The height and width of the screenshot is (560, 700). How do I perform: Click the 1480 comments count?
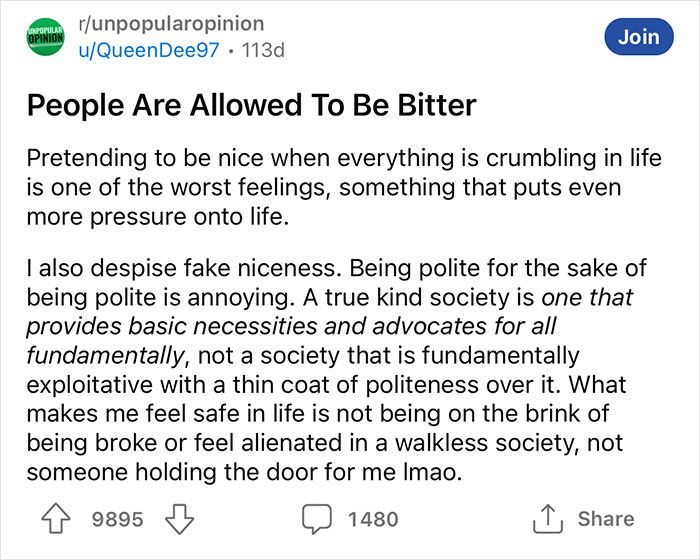click(x=372, y=518)
